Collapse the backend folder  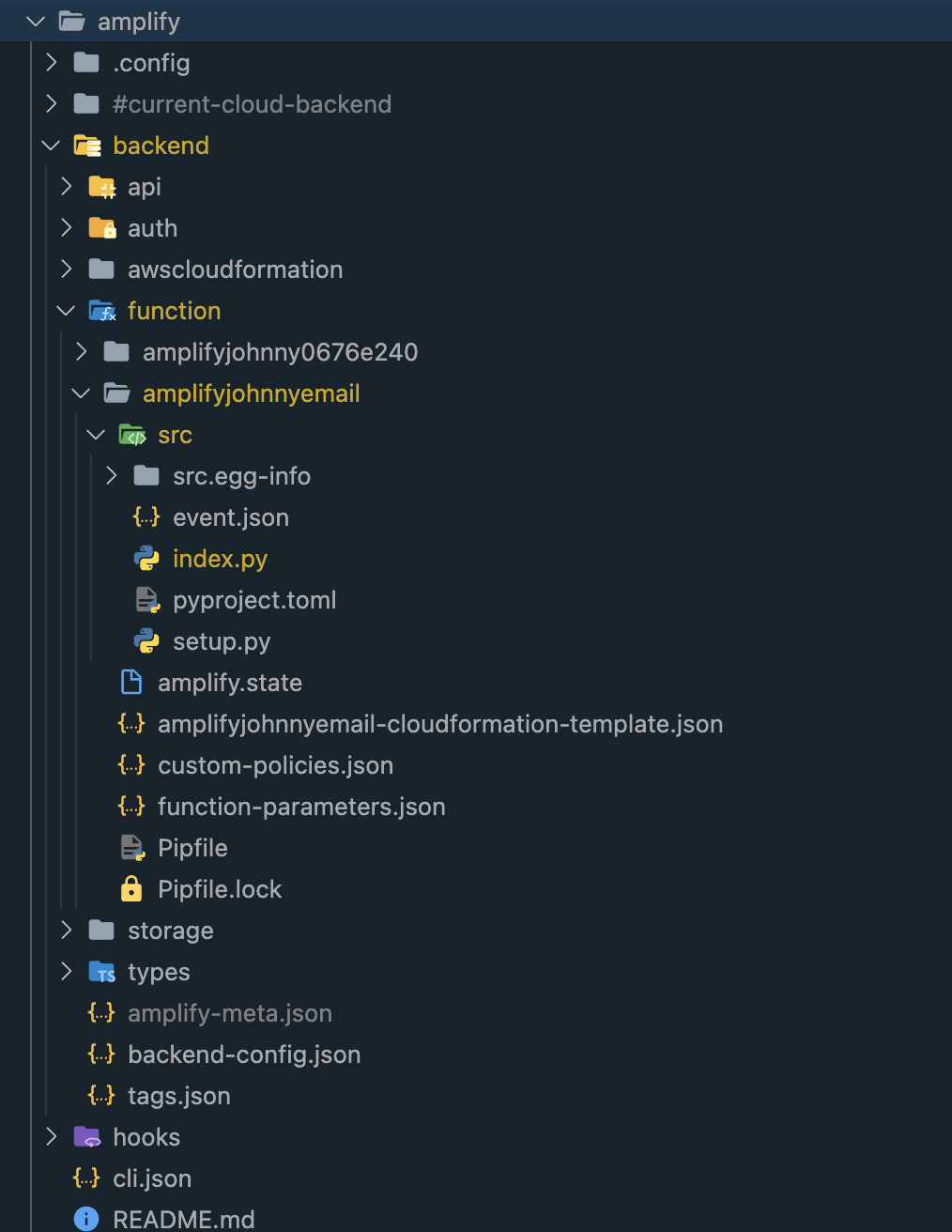pos(51,145)
